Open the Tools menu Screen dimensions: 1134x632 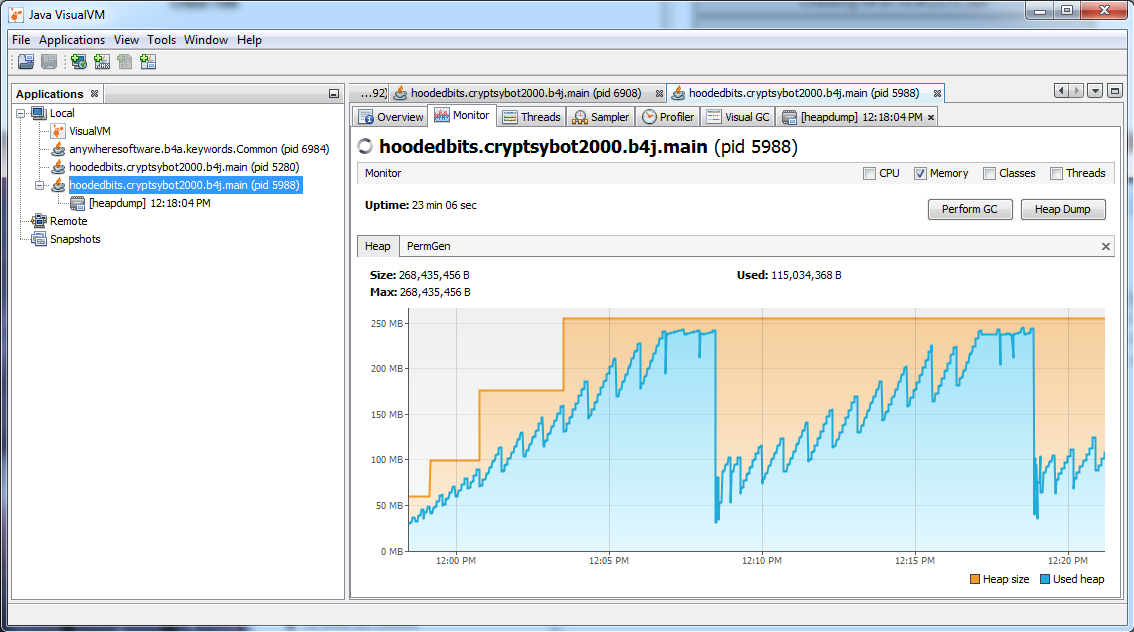click(x=161, y=40)
